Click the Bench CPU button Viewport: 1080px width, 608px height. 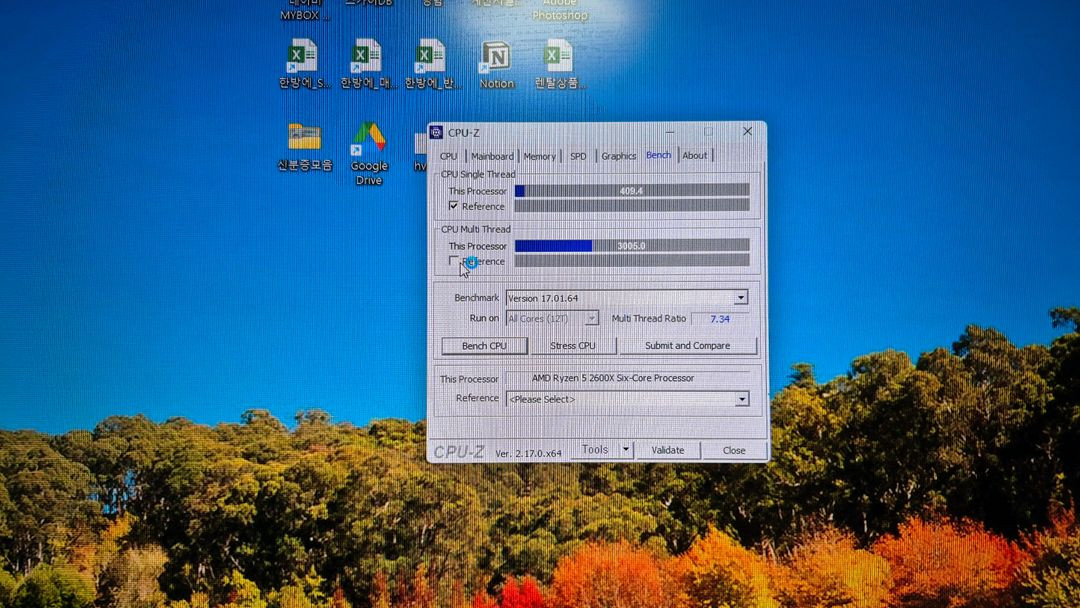pyautogui.click(x=484, y=345)
